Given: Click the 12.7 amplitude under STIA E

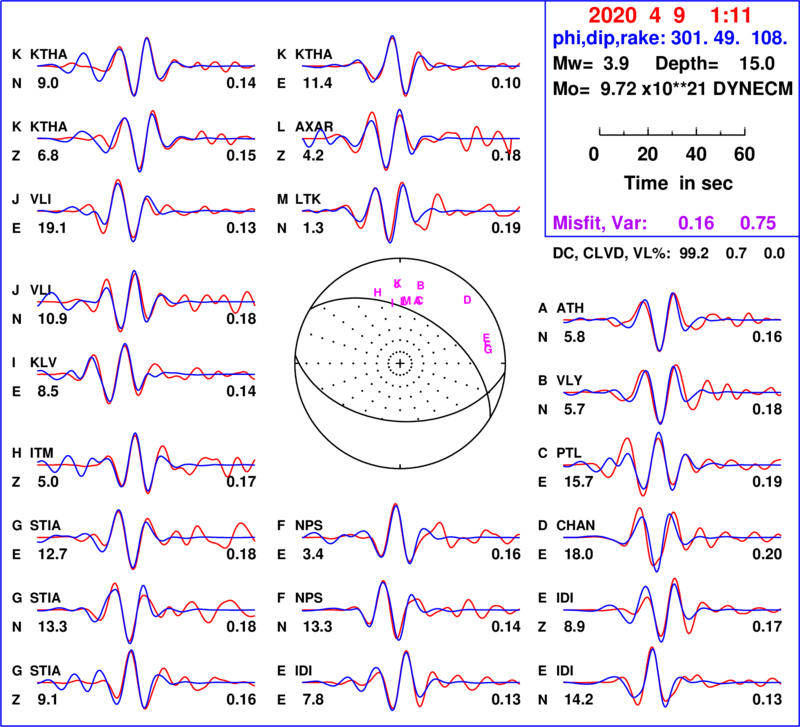Looking at the screenshot, I should [x=52, y=554].
